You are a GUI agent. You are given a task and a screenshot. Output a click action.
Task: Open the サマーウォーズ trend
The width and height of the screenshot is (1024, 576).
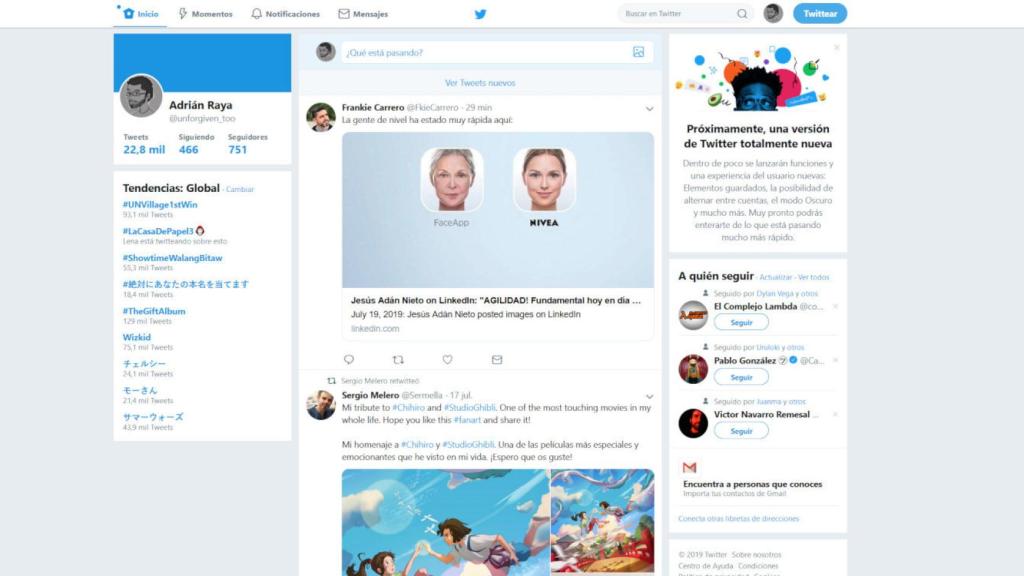pyautogui.click(x=153, y=417)
